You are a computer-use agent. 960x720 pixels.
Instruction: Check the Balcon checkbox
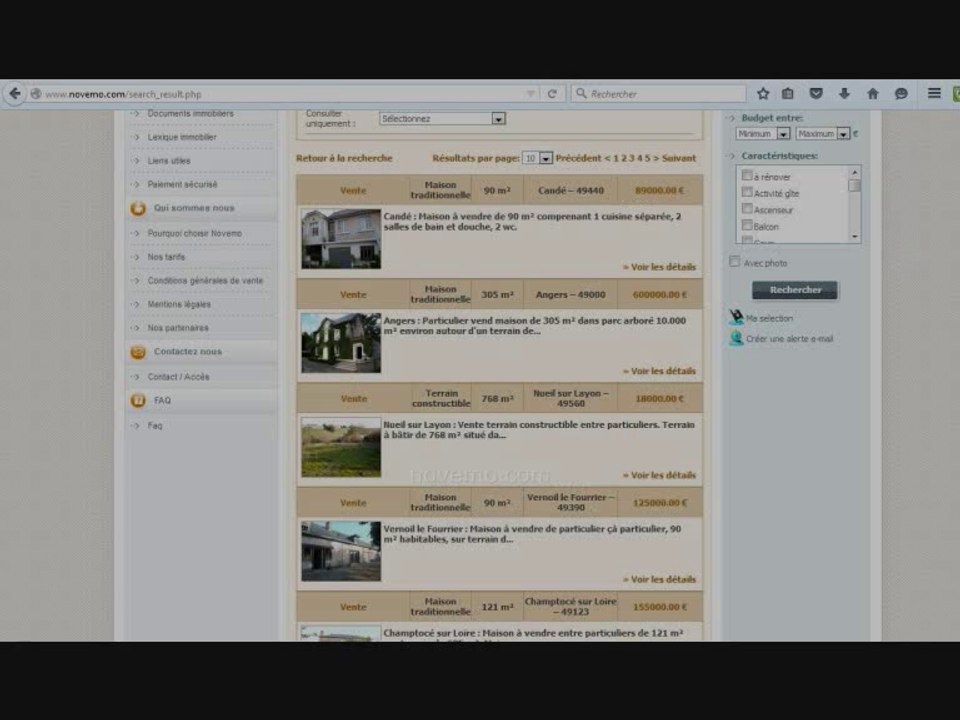click(x=747, y=225)
